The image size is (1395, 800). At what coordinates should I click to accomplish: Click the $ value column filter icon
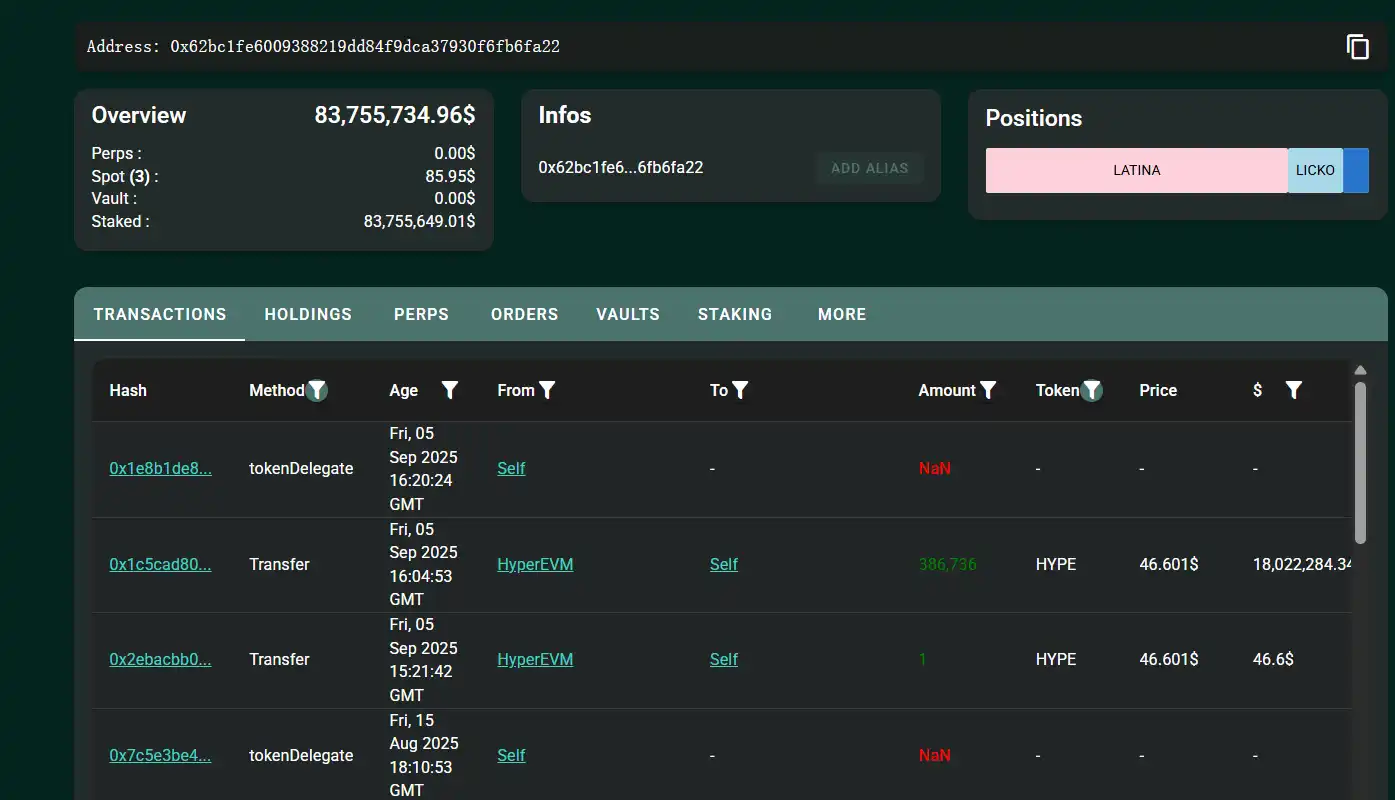[1293, 391]
